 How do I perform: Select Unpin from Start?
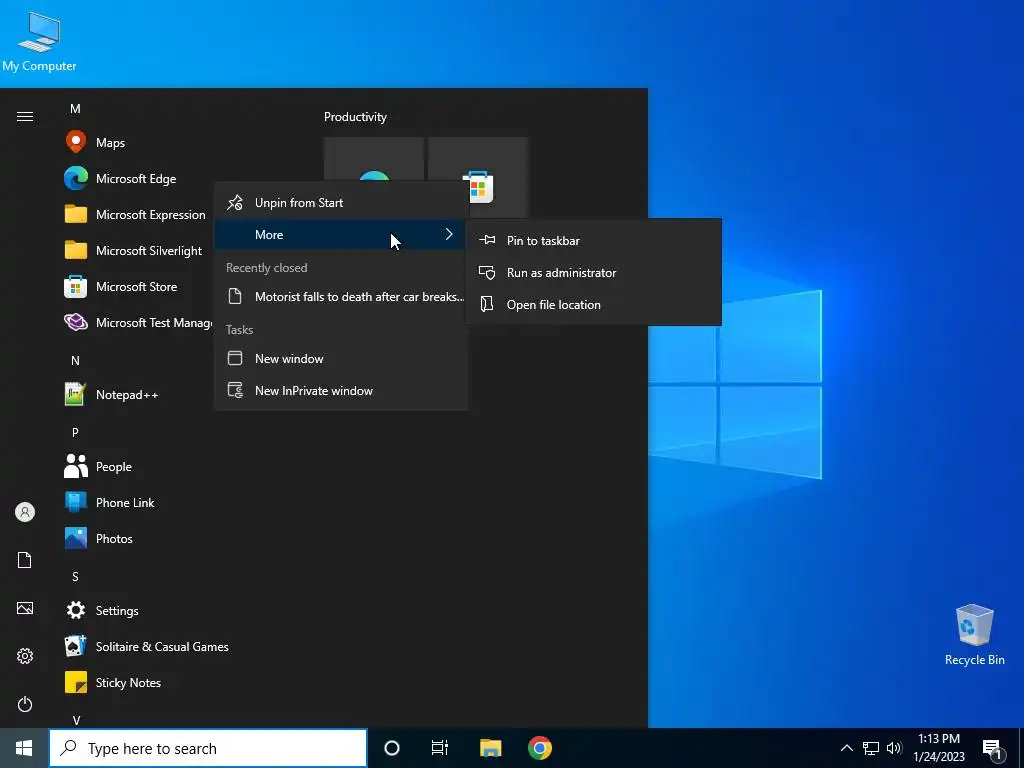coord(341,202)
